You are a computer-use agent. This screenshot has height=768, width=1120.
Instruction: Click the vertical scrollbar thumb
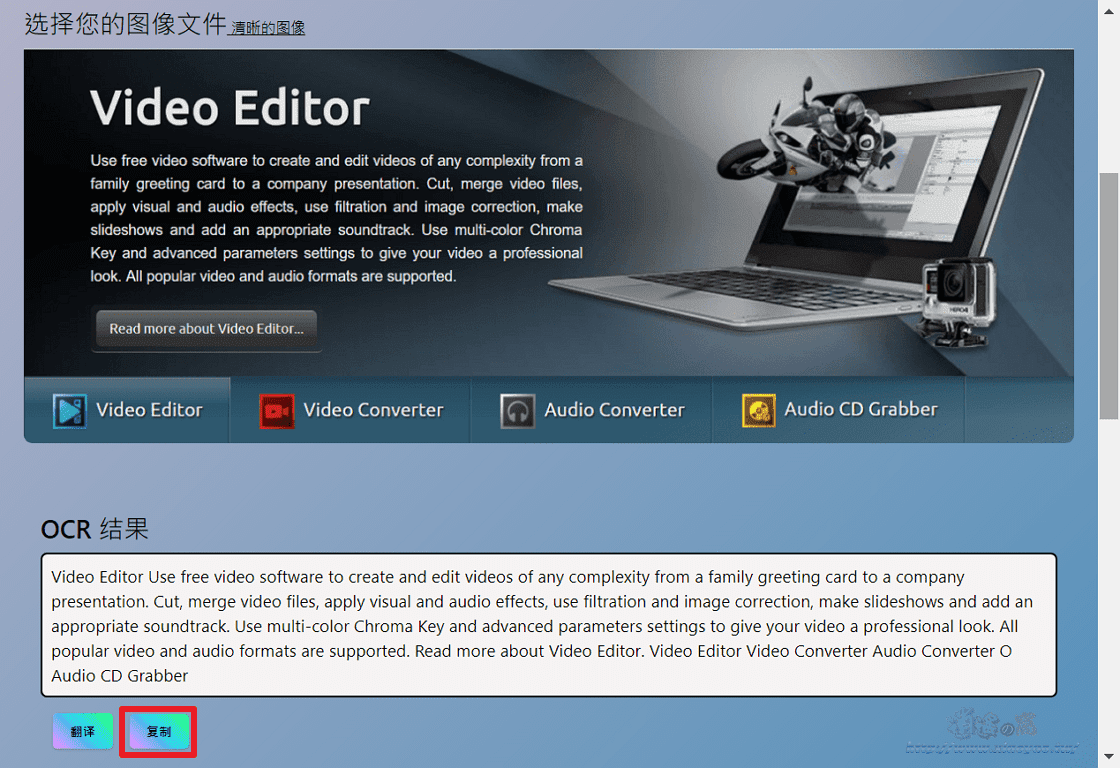point(1108,295)
